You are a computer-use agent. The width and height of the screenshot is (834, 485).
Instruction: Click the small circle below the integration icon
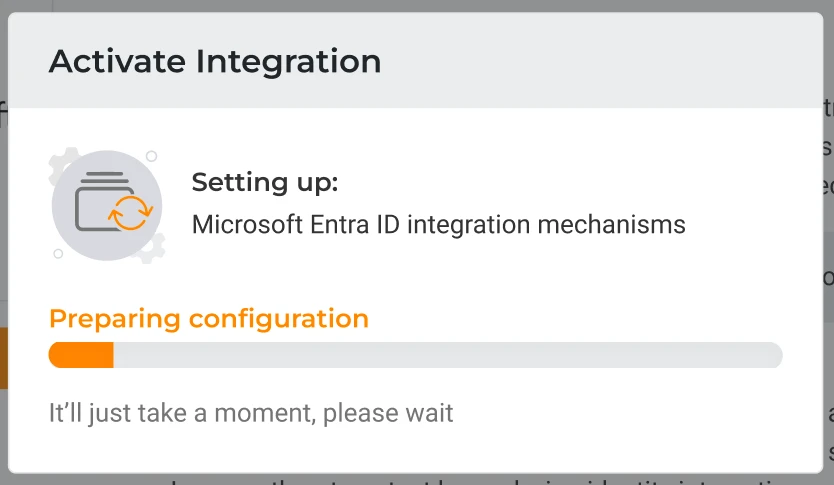(58, 253)
